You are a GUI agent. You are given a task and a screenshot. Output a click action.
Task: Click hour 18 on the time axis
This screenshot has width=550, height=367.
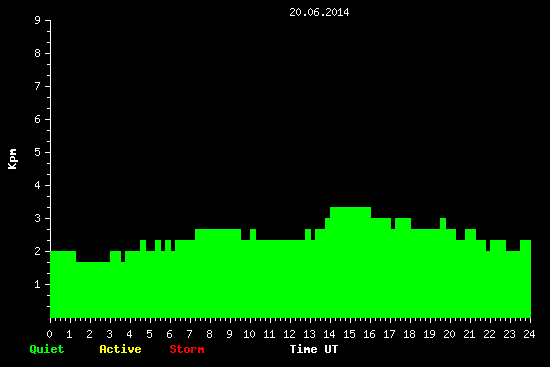pos(409,334)
